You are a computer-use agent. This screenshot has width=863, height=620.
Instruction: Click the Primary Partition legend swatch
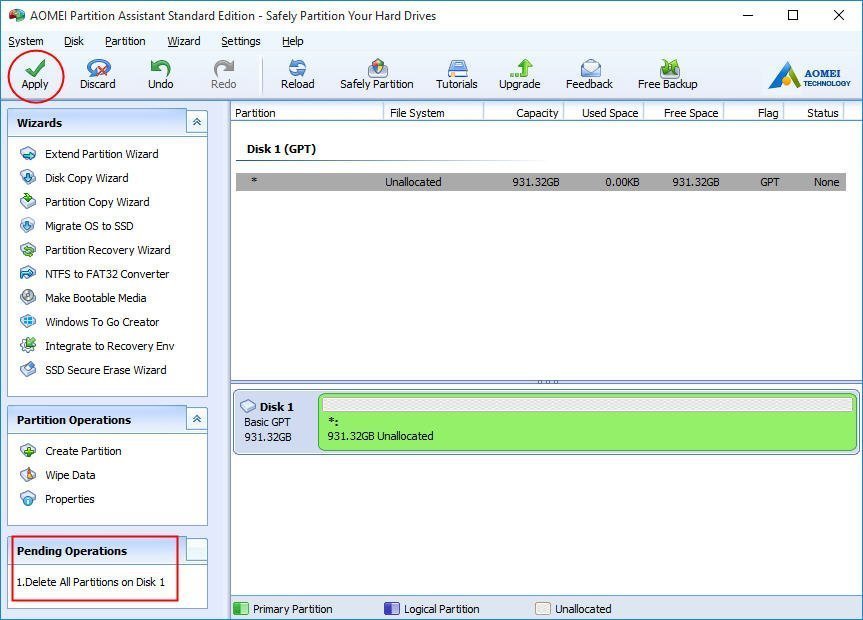coord(241,608)
